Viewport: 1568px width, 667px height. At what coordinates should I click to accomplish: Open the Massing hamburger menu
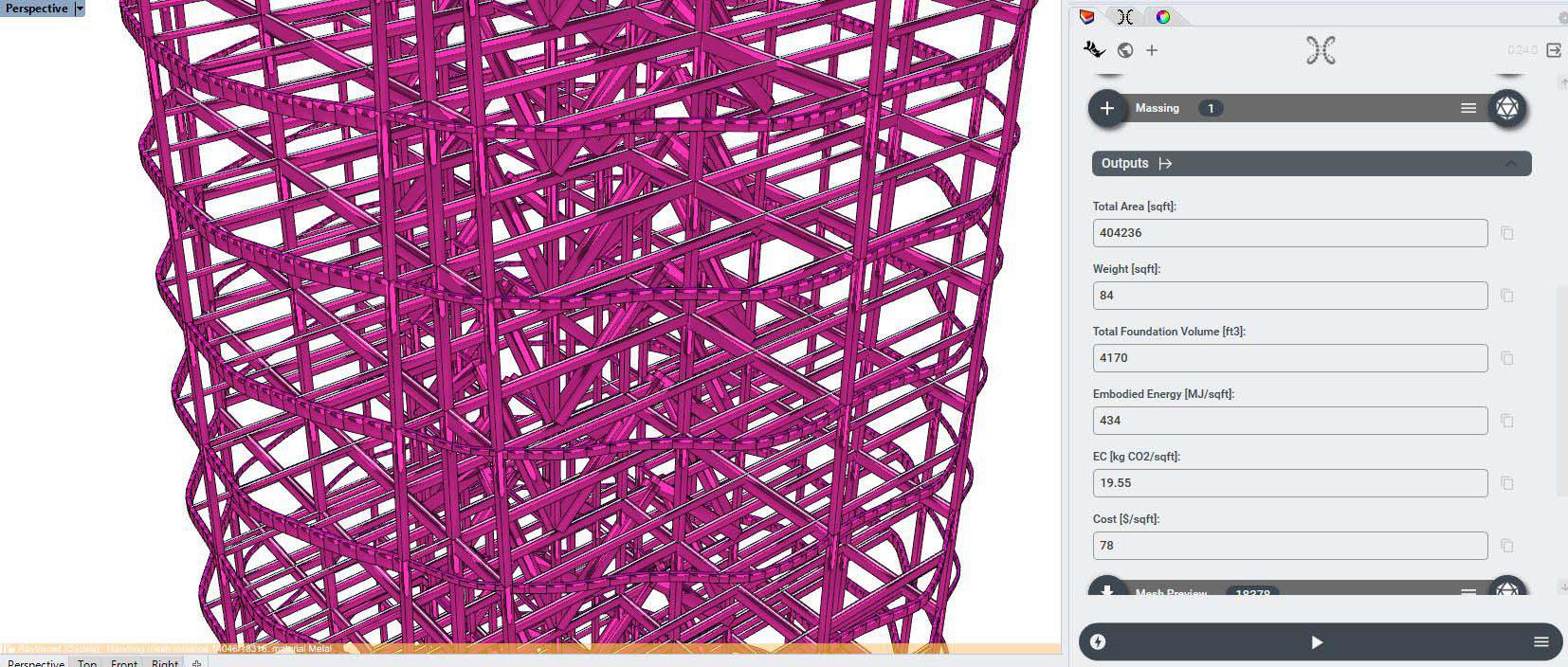tap(1468, 108)
